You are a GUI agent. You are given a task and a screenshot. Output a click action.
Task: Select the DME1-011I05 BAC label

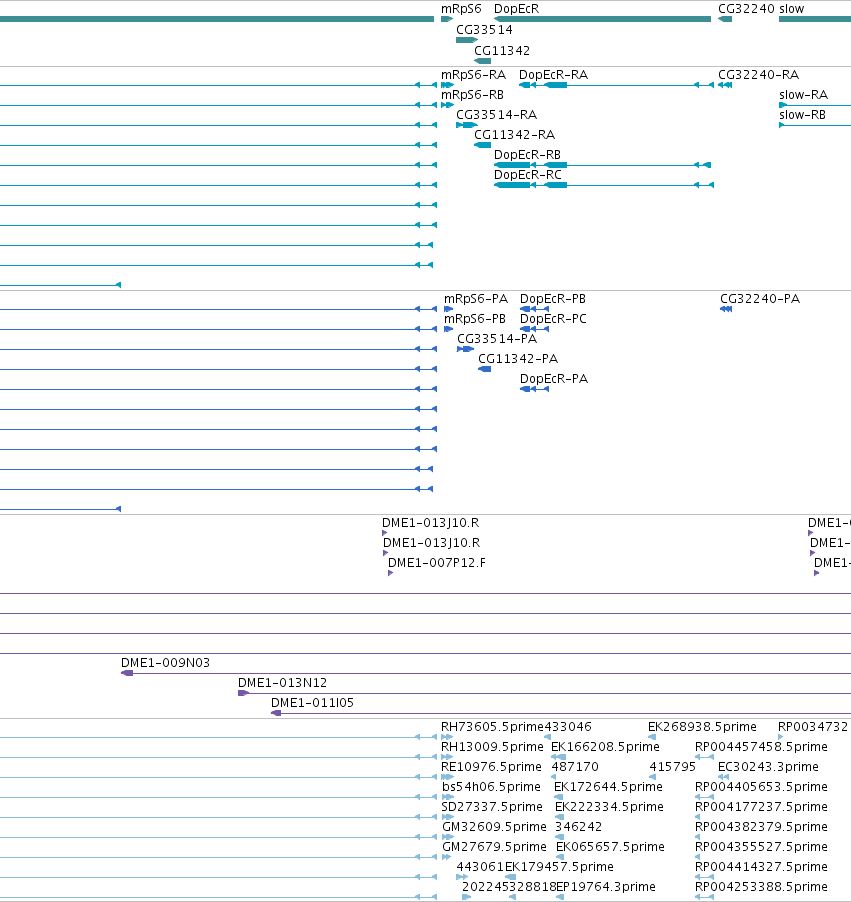[312, 703]
